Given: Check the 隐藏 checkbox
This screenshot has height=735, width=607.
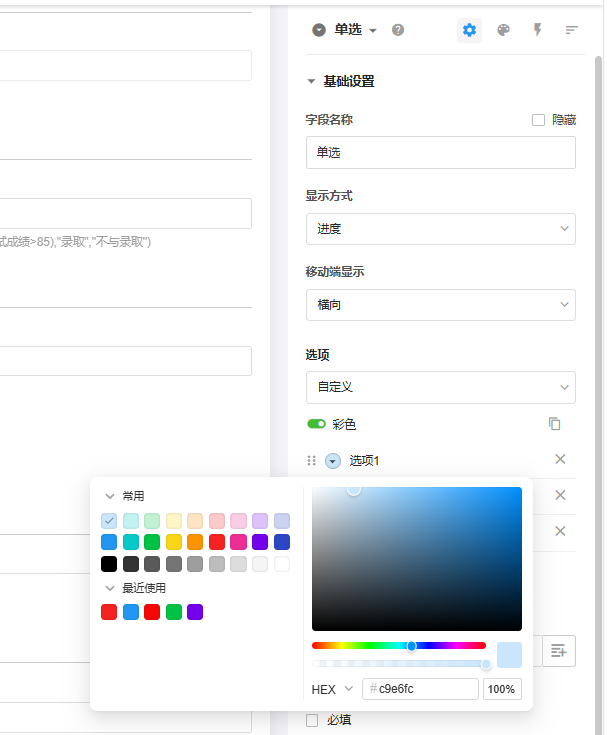Looking at the screenshot, I should (x=538, y=120).
